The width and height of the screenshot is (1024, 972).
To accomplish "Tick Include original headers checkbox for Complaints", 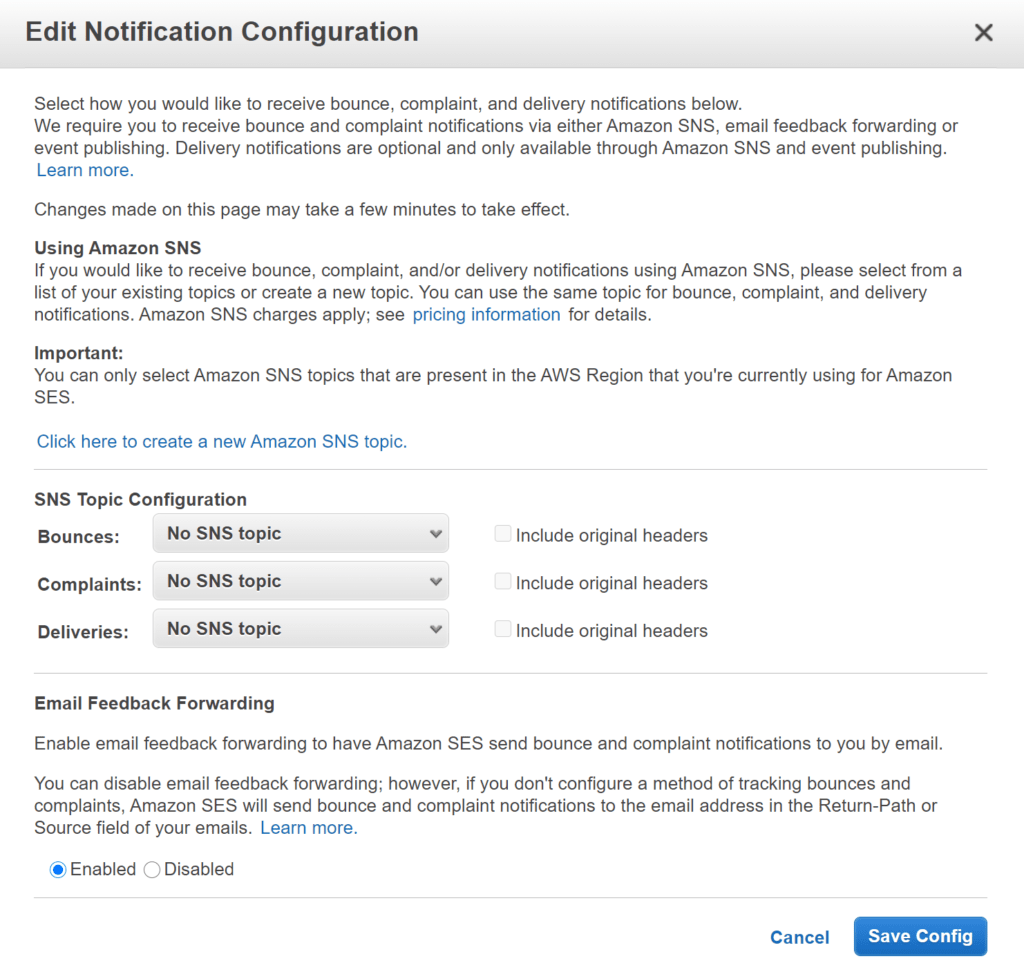I will pos(503,582).
